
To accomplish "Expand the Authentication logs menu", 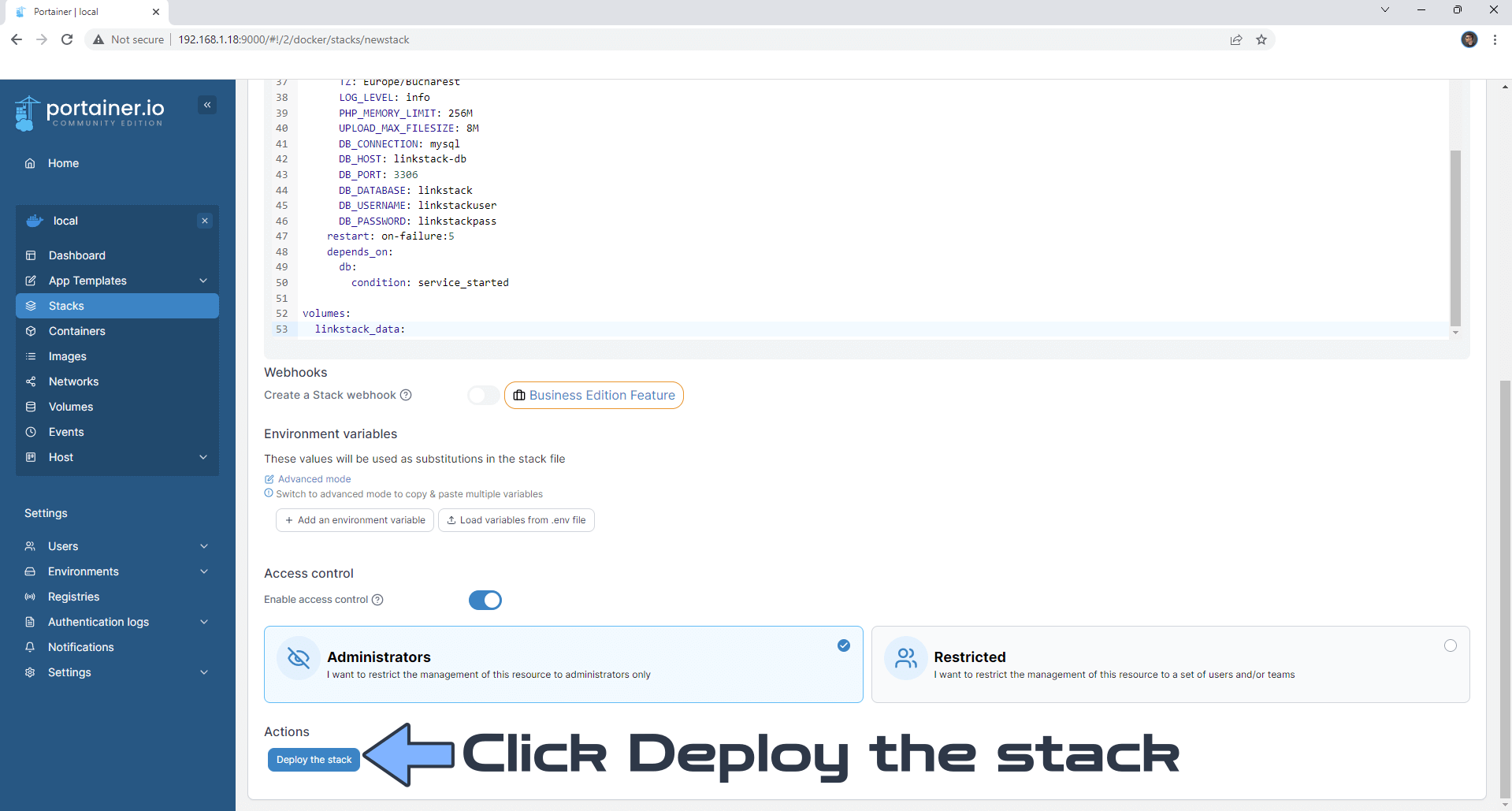I will (x=98, y=622).
